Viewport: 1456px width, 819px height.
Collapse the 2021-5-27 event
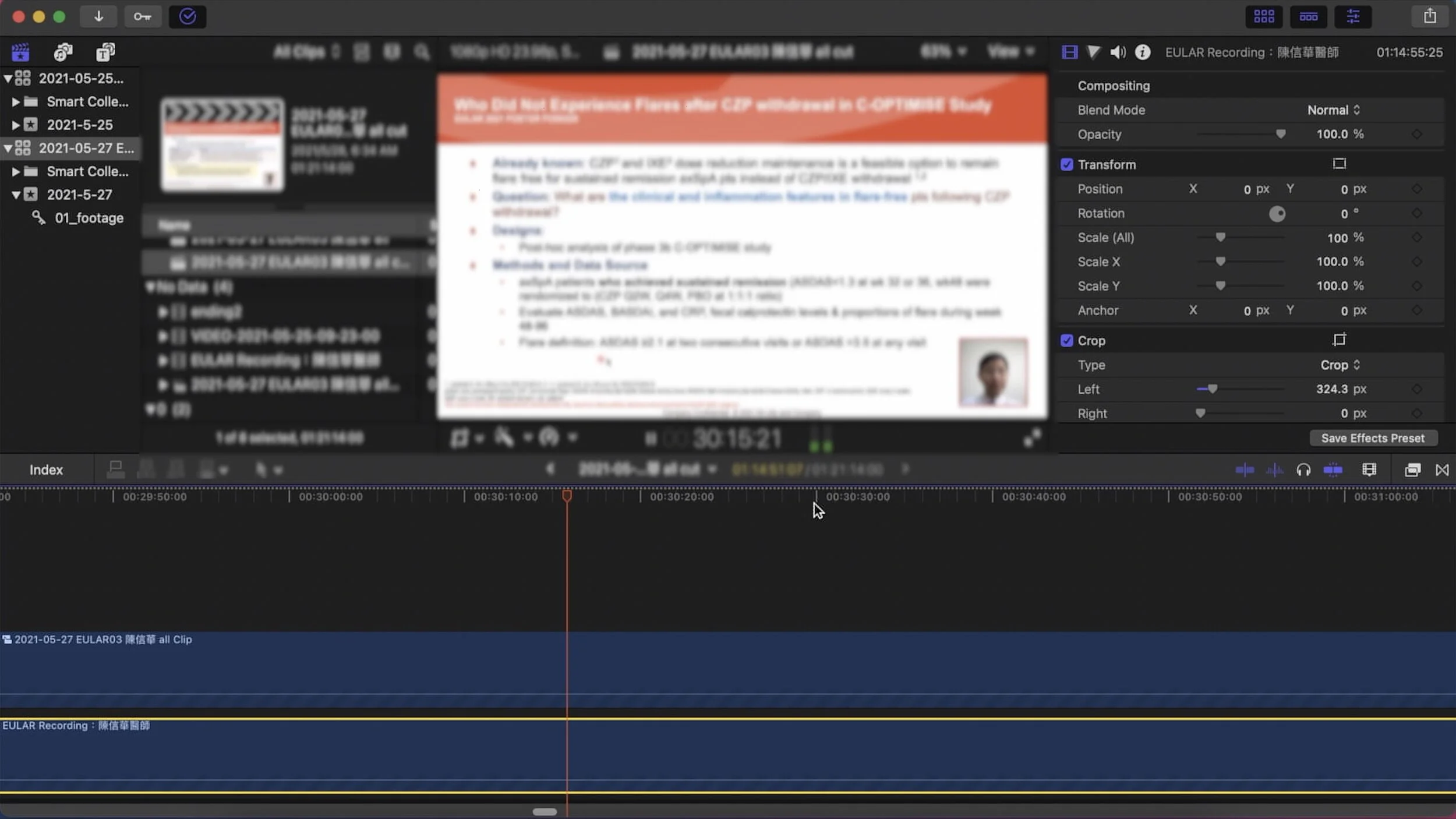[16, 195]
